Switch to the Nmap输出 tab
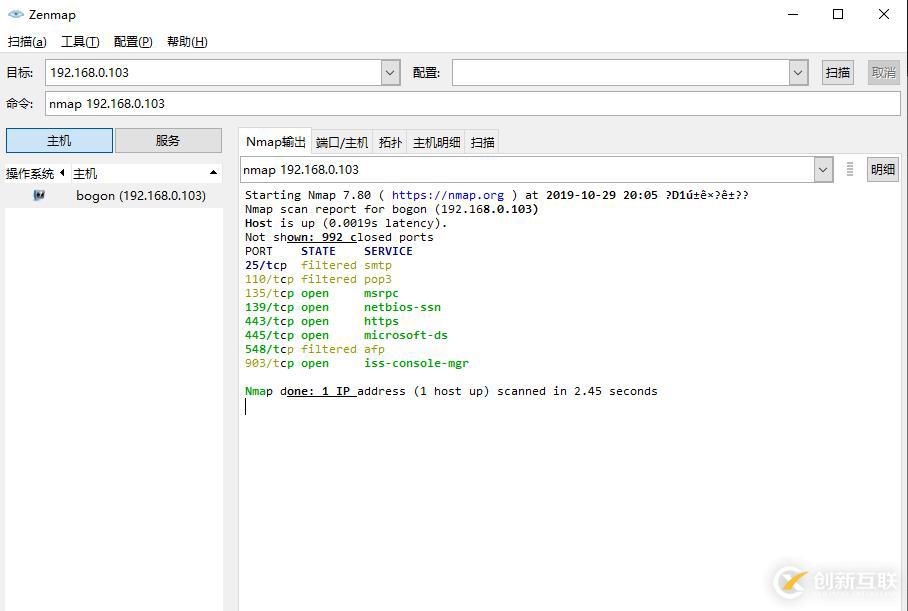Image resolution: width=908 pixels, height=611 pixels. 275,142
